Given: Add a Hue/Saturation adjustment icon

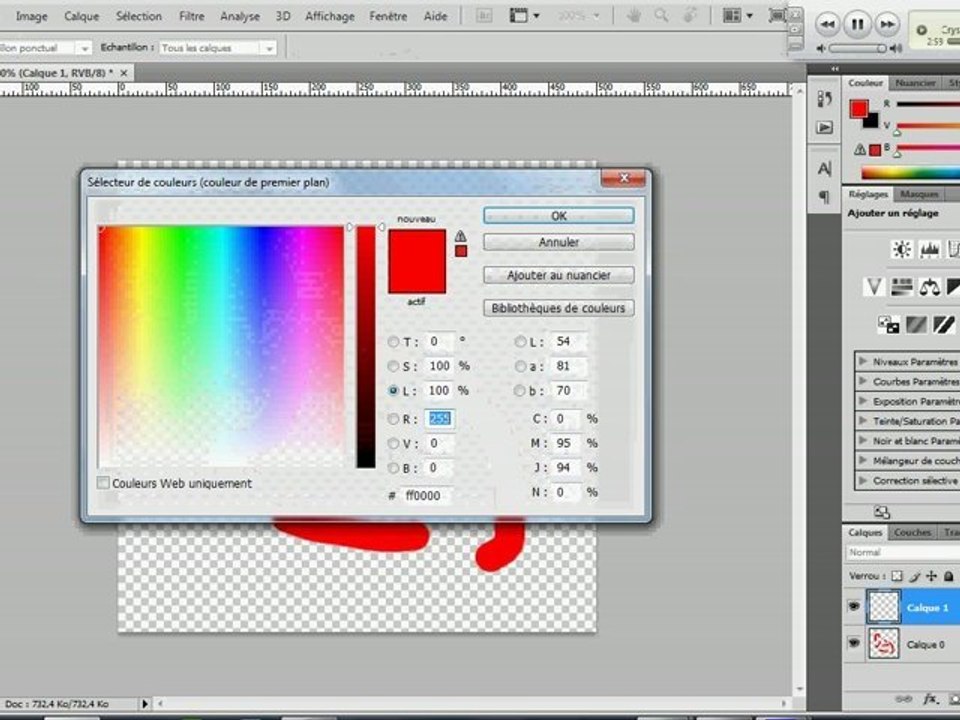Looking at the screenshot, I should [x=901, y=287].
